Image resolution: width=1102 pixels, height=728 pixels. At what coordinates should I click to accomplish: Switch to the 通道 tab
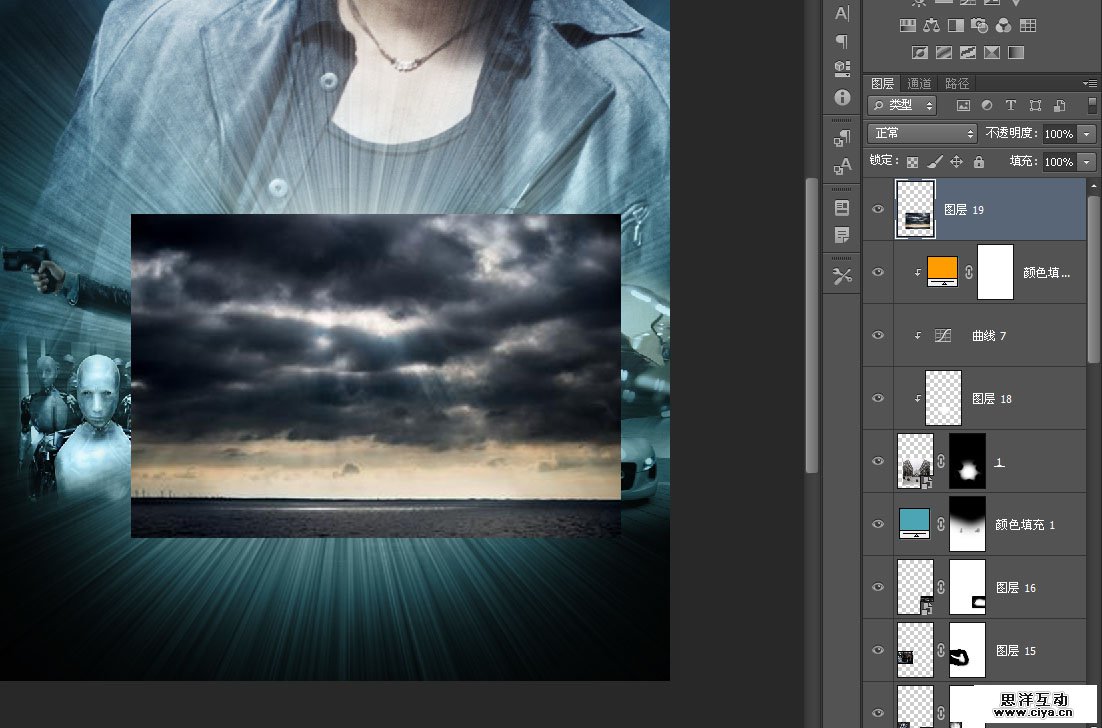click(x=919, y=83)
